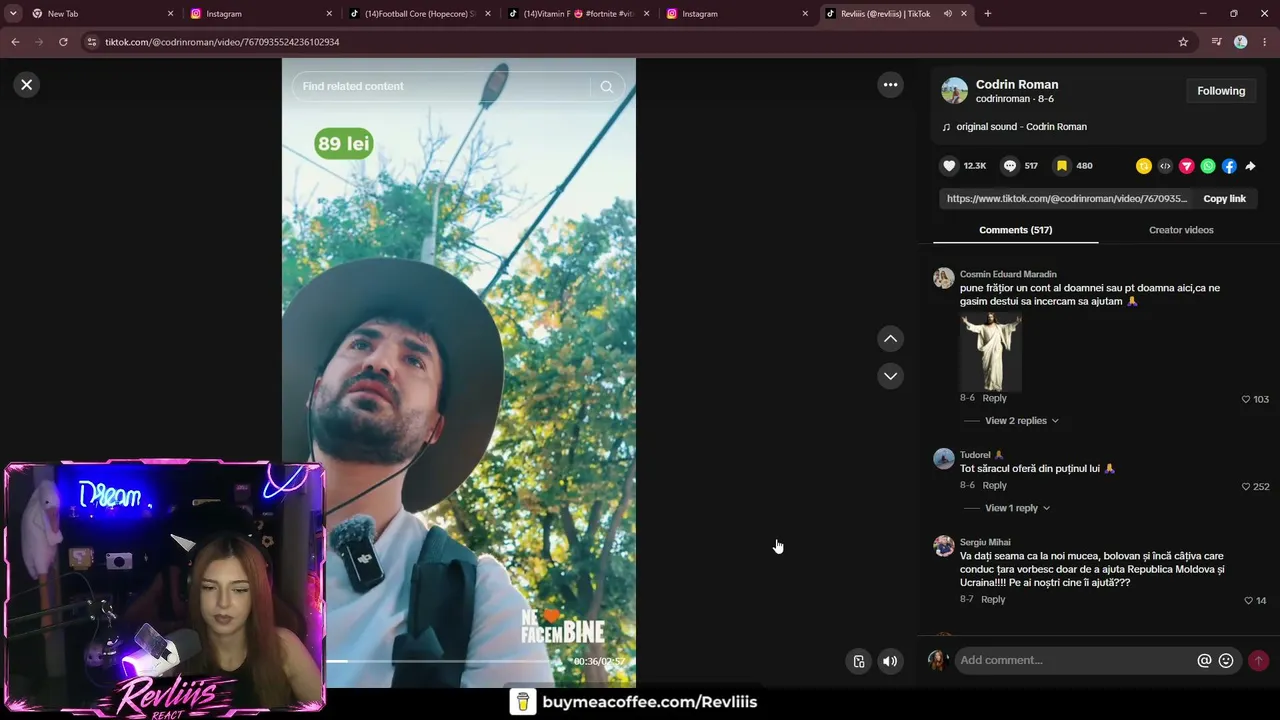
Task: Switch to the Creator videos tab
Action: click(1181, 230)
